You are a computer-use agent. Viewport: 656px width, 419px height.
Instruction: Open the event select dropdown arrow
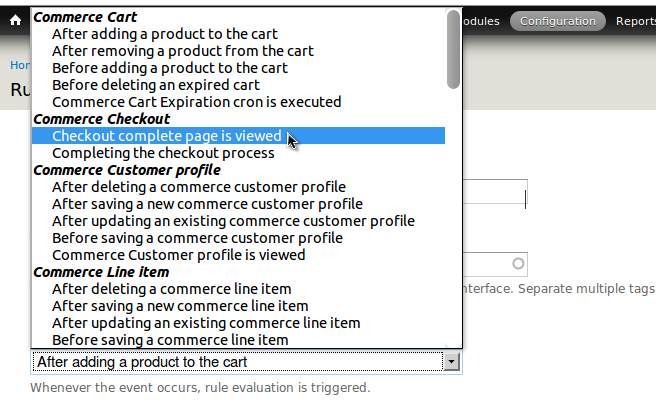tap(451, 362)
